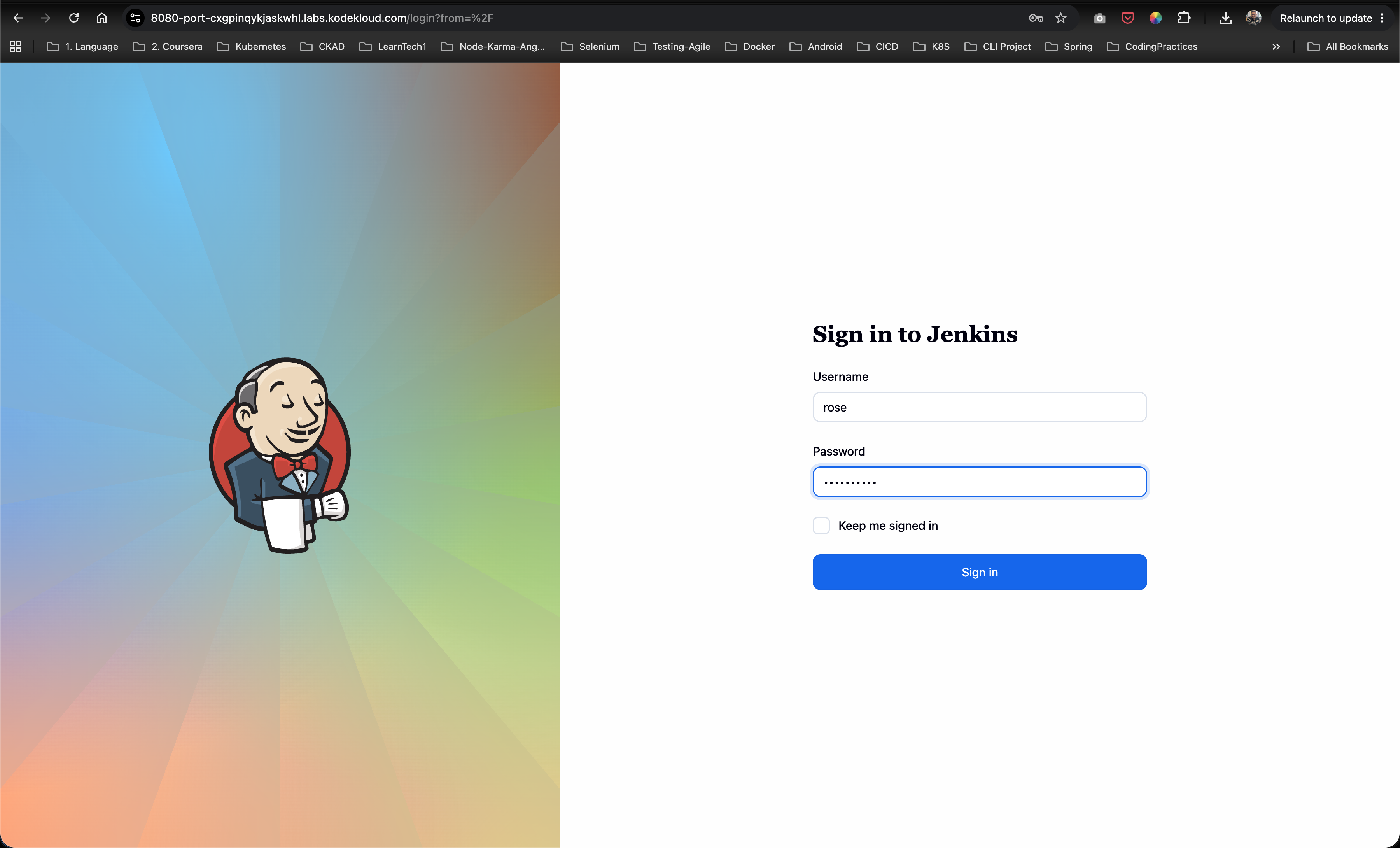Viewport: 1400px width, 848px height.
Task: Open the 1. Language bookmark folder
Action: tap(82, 47)
